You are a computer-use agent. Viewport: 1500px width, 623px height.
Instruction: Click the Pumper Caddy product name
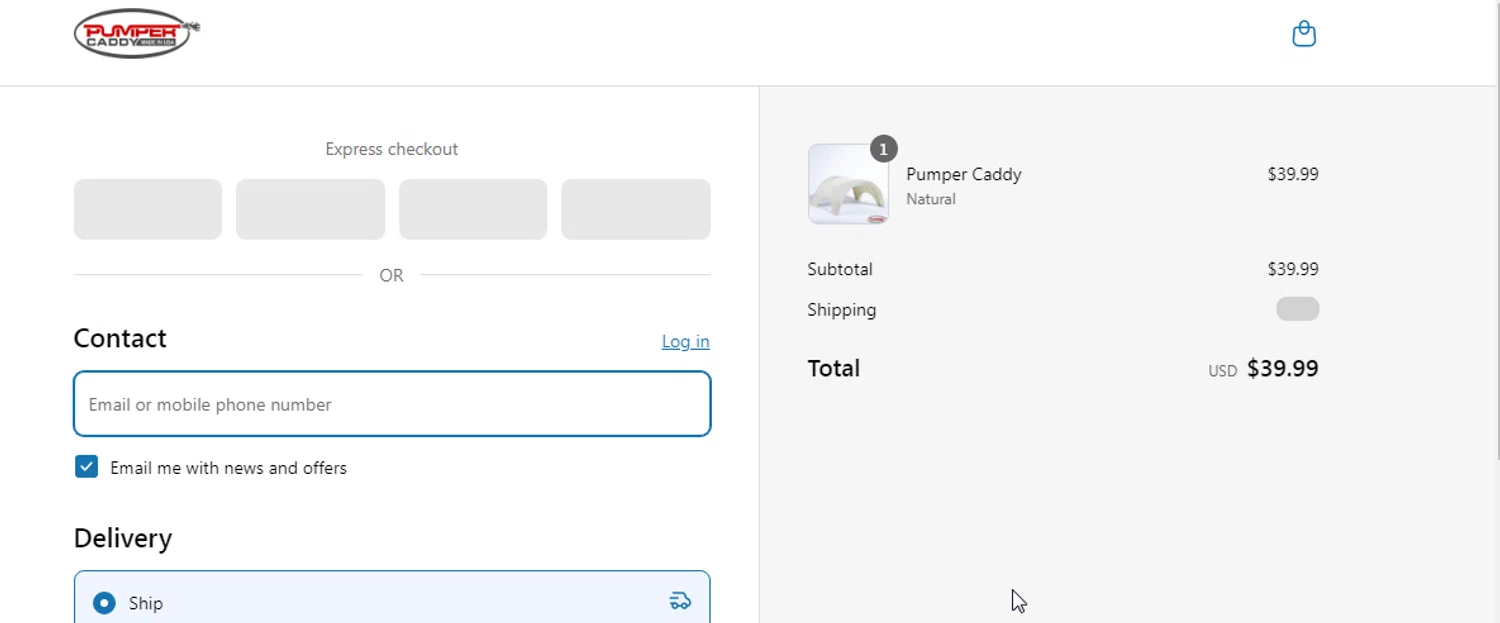coord(964,174)
